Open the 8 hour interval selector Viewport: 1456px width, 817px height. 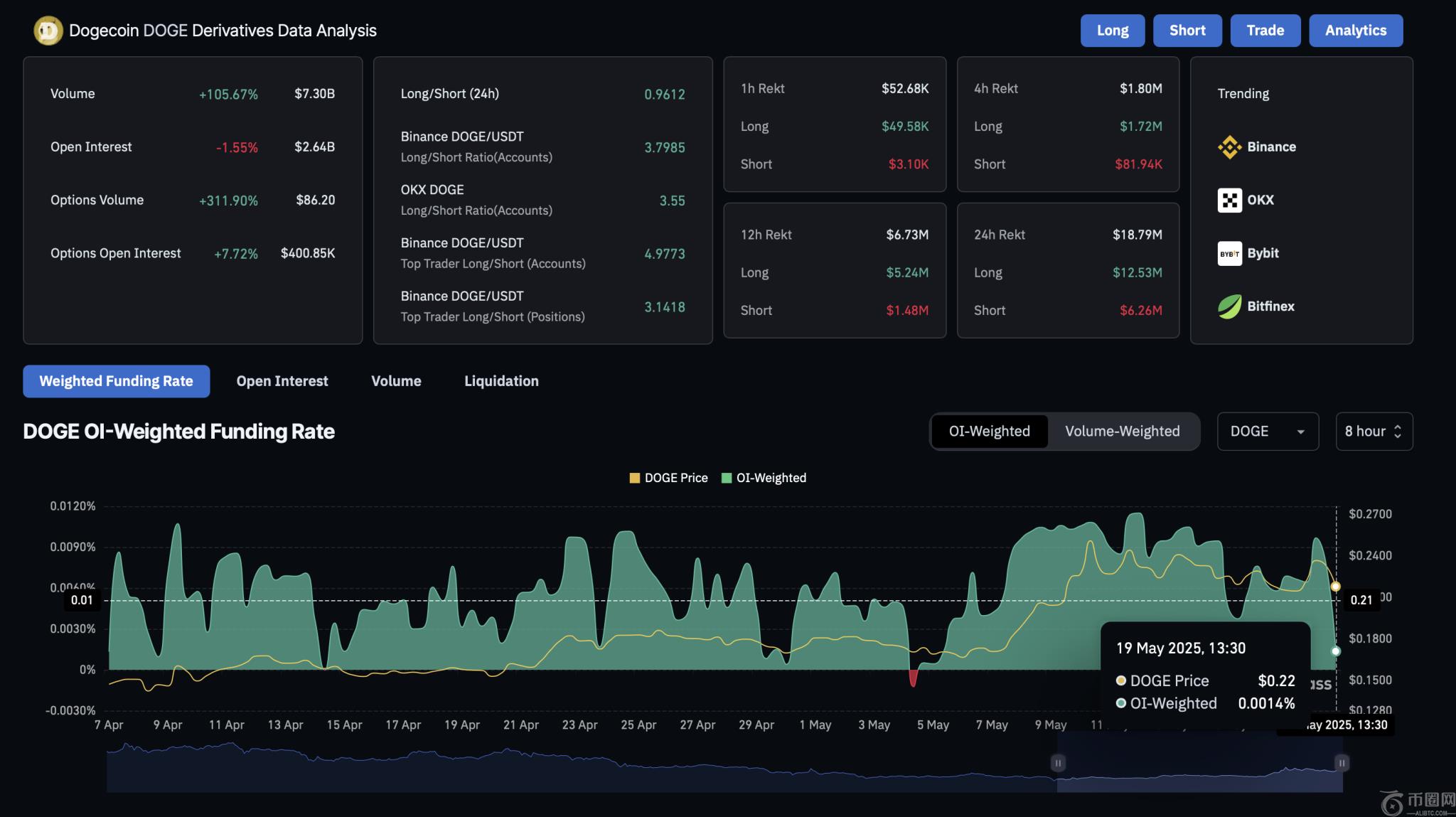(1374, 432)
